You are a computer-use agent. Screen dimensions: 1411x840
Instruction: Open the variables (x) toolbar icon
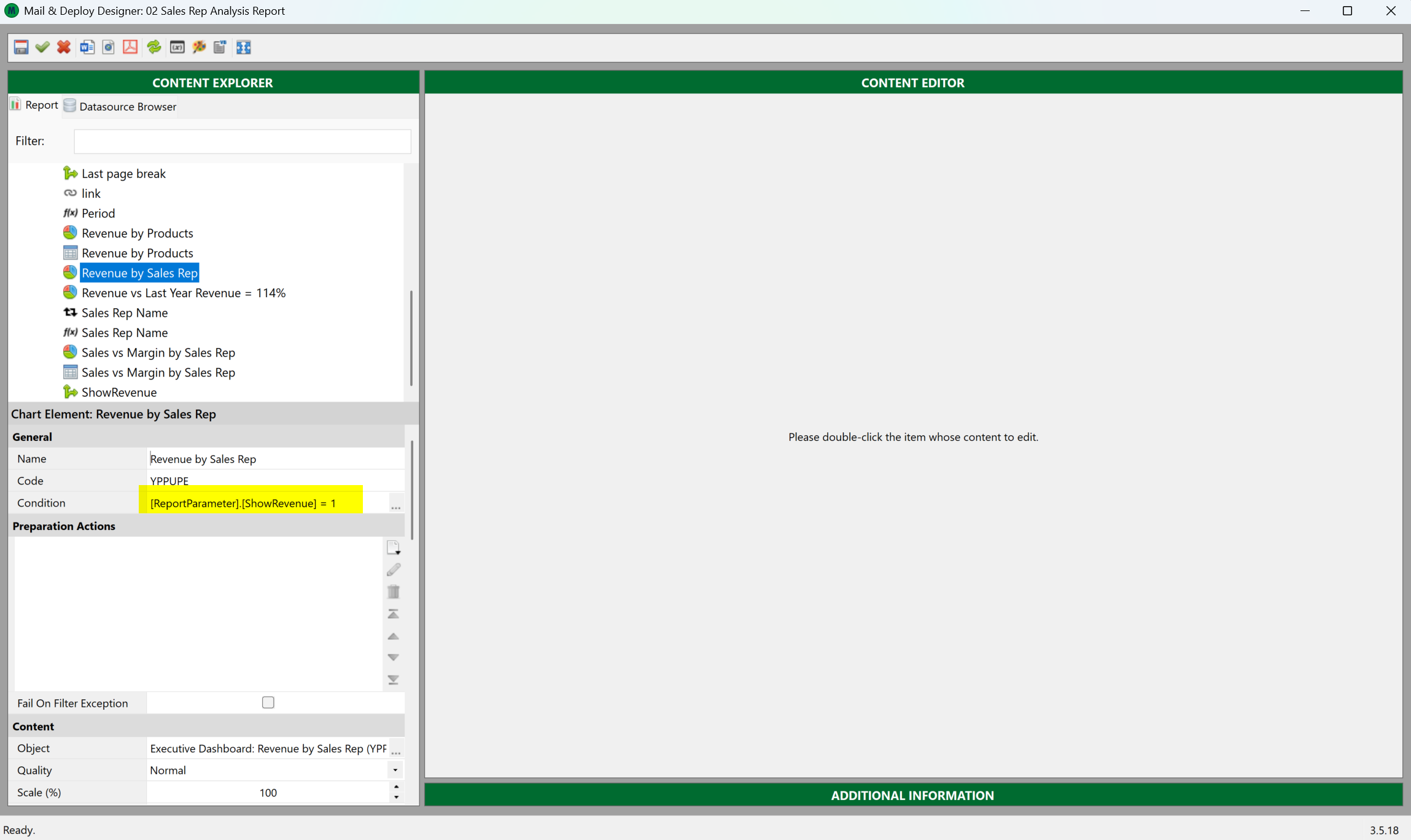pyautogui.click(x=177, y=47)
